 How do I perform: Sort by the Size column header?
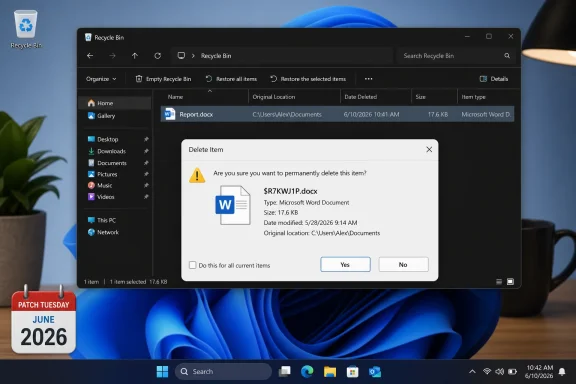coord(421,97)
